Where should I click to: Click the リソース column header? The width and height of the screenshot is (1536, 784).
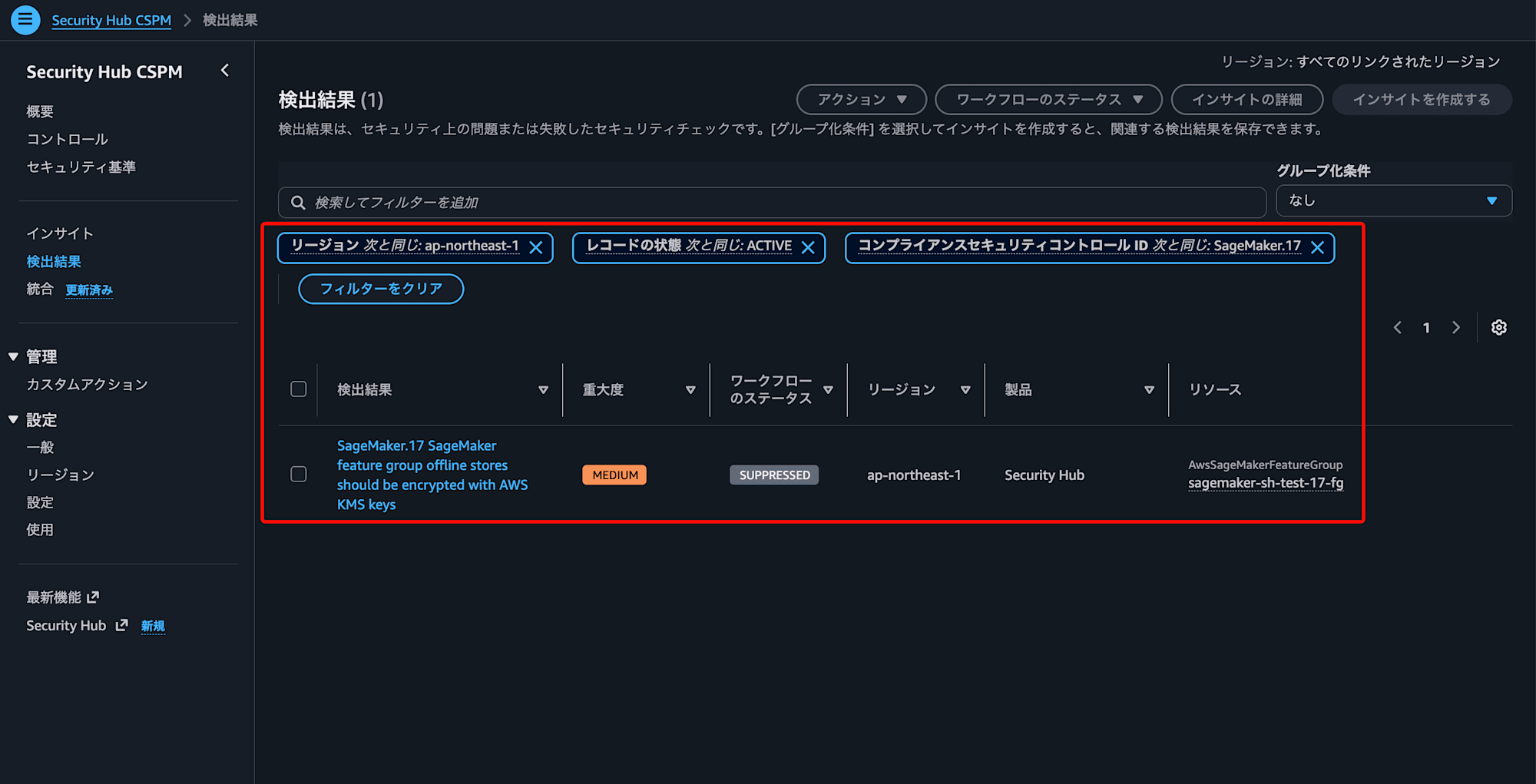click(1215, 390)
